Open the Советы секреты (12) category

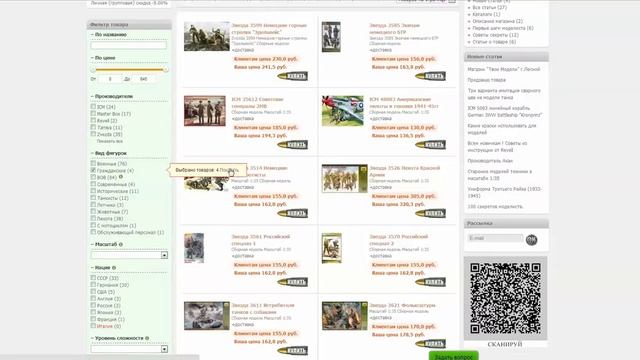click(496, 35)
